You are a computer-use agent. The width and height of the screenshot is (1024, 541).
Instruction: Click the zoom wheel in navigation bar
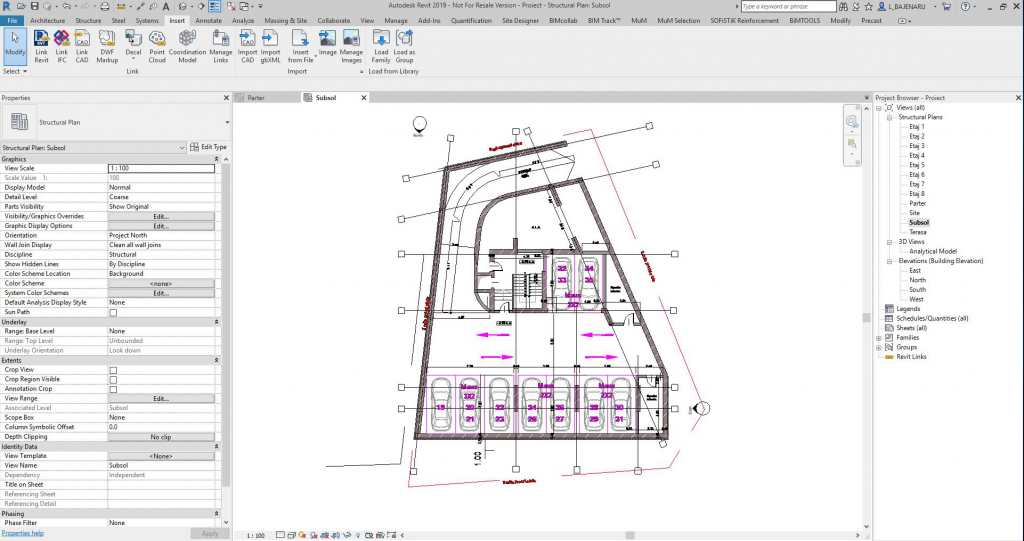(x=852, y=122)
